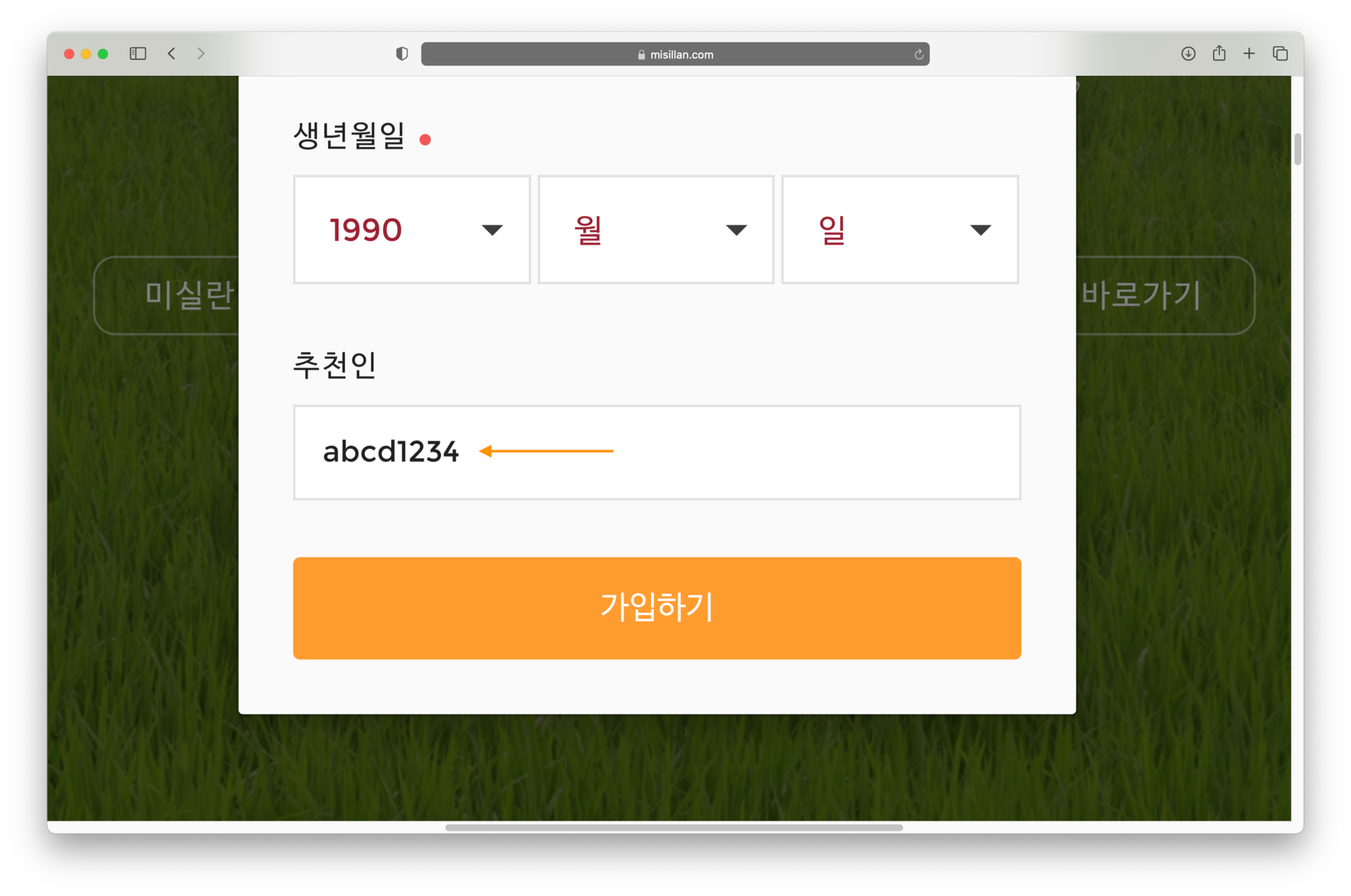This screenshot has height=896, width=1351.
Task: Click the 미실란 background button
Action: click(x=167, y=295)
